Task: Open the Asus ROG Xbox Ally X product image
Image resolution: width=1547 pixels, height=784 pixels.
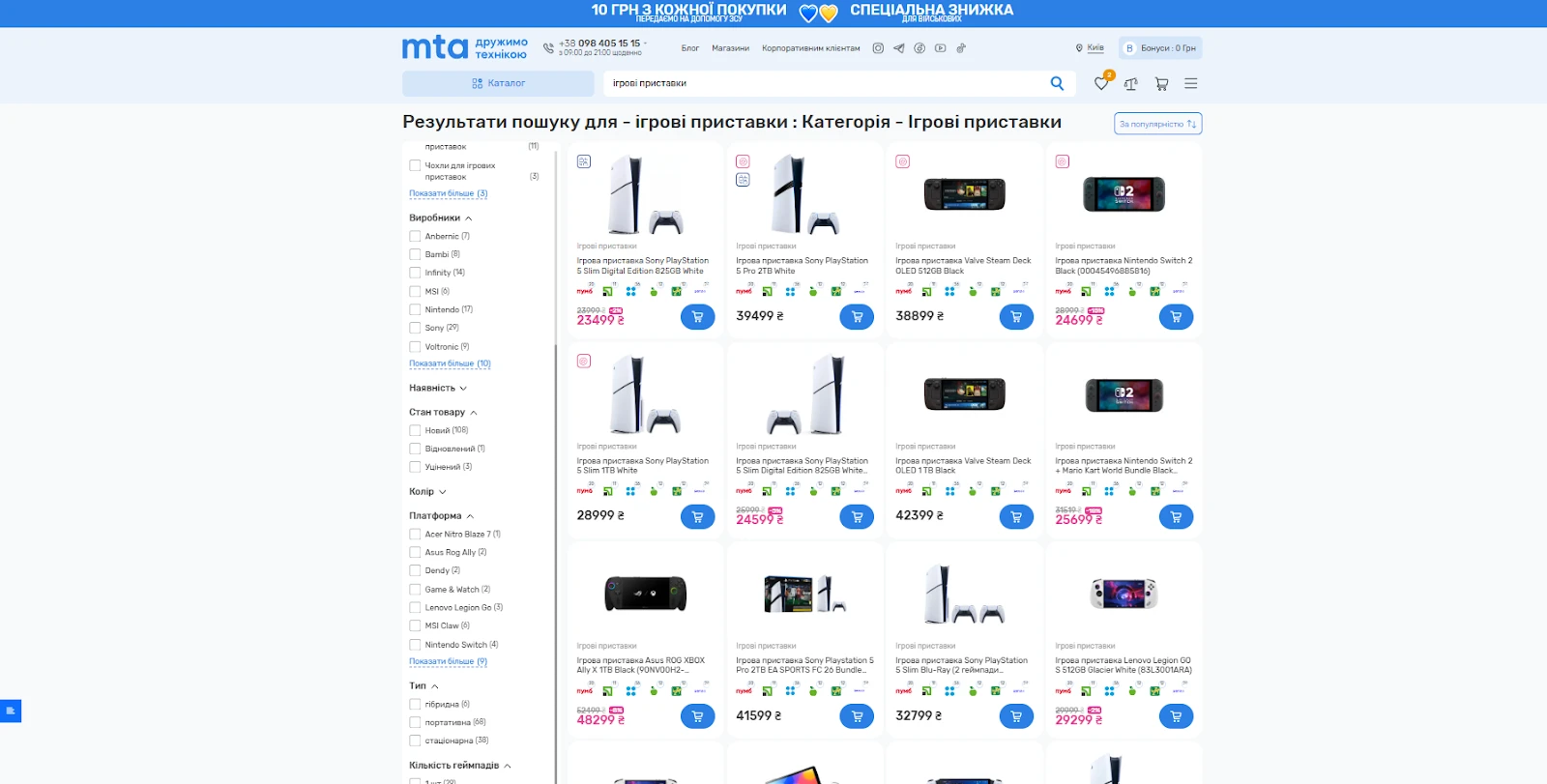Action: pyautogui.click(x=646, y=593)
